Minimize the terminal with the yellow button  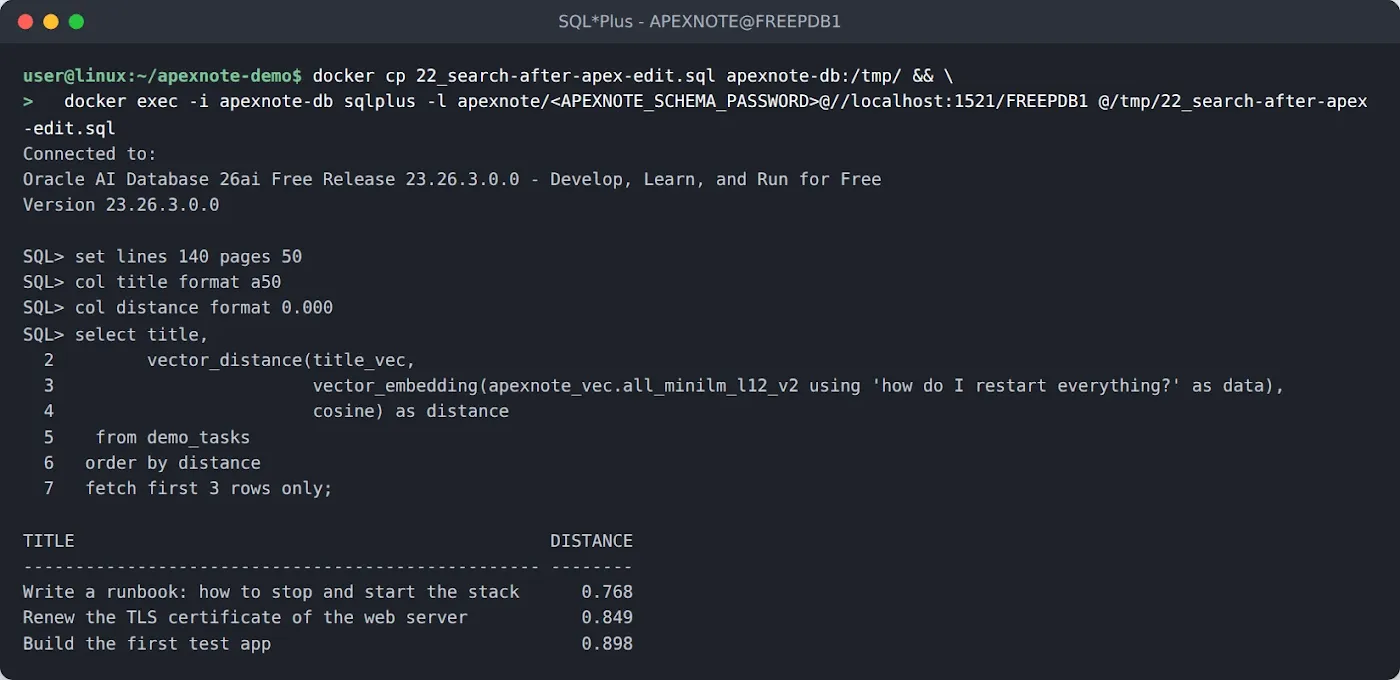[50, 21]
